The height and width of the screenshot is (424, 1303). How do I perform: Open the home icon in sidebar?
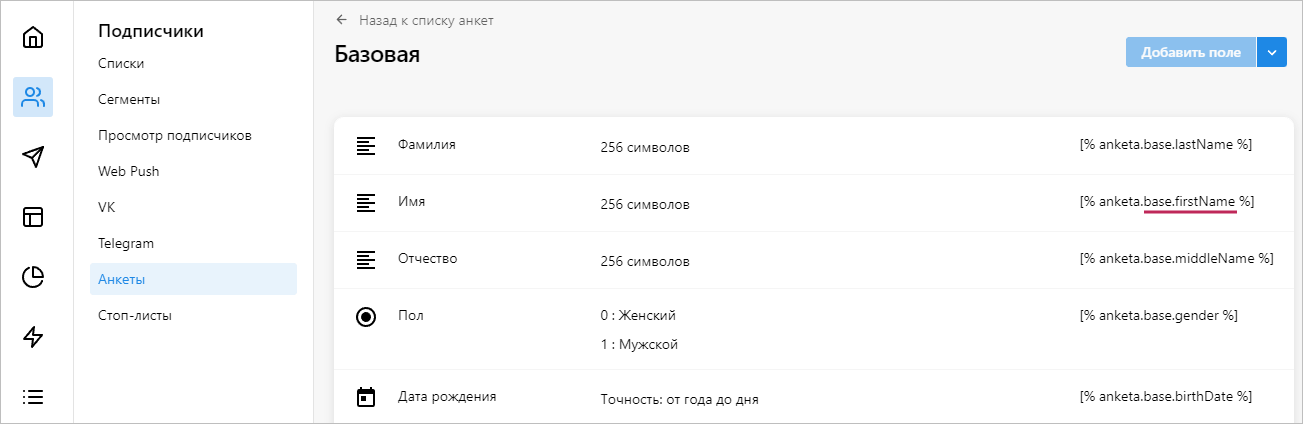point(33,38)
